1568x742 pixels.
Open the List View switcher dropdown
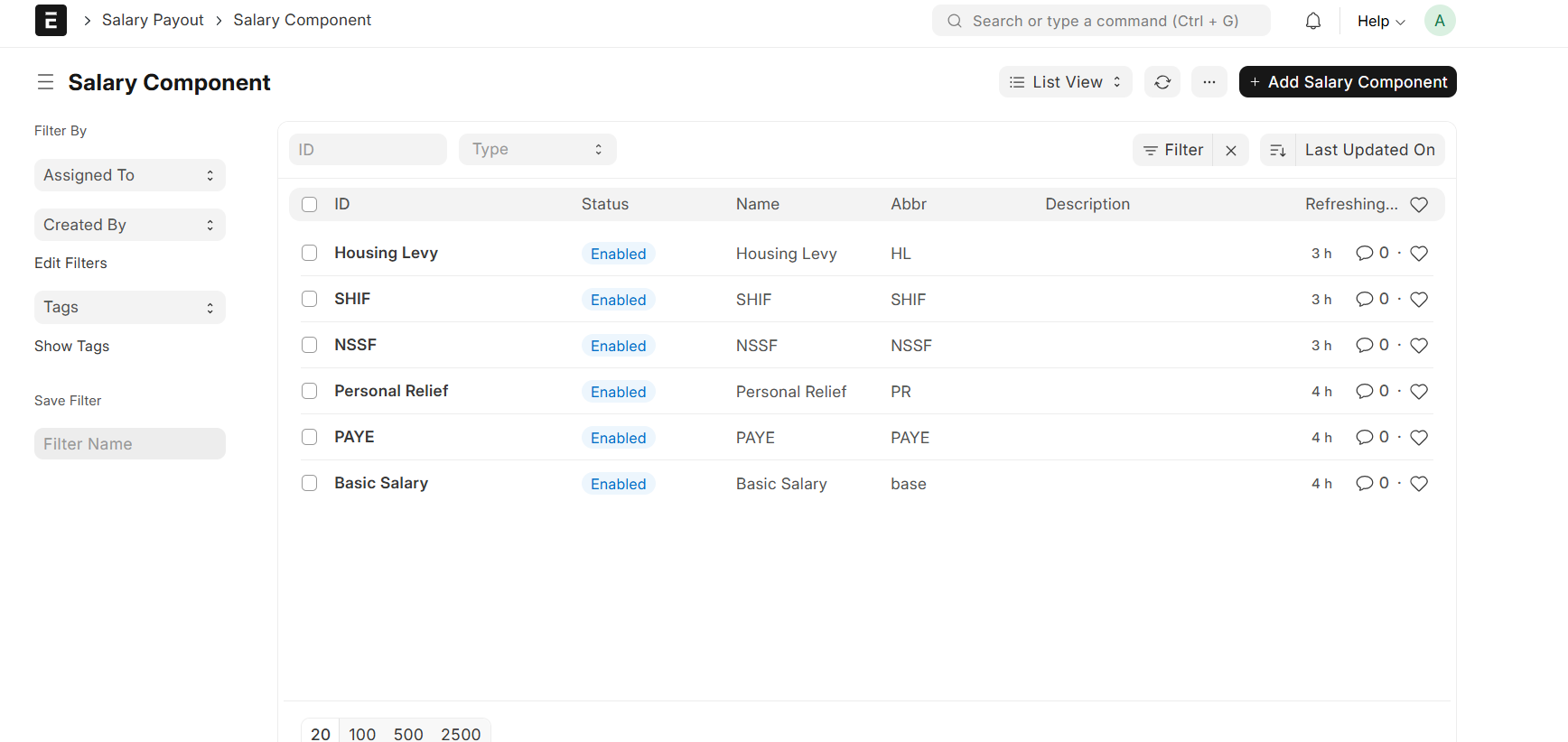coord(1065,82)
